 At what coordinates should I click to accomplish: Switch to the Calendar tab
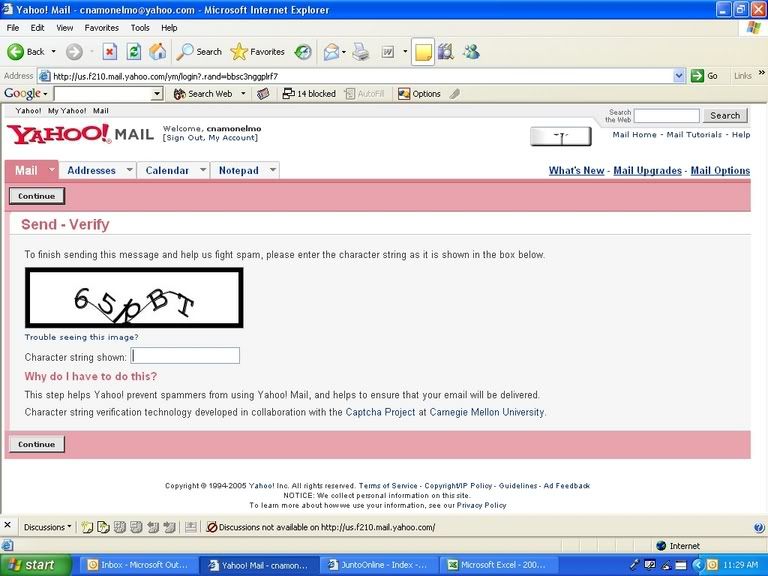tap(167, 170)
